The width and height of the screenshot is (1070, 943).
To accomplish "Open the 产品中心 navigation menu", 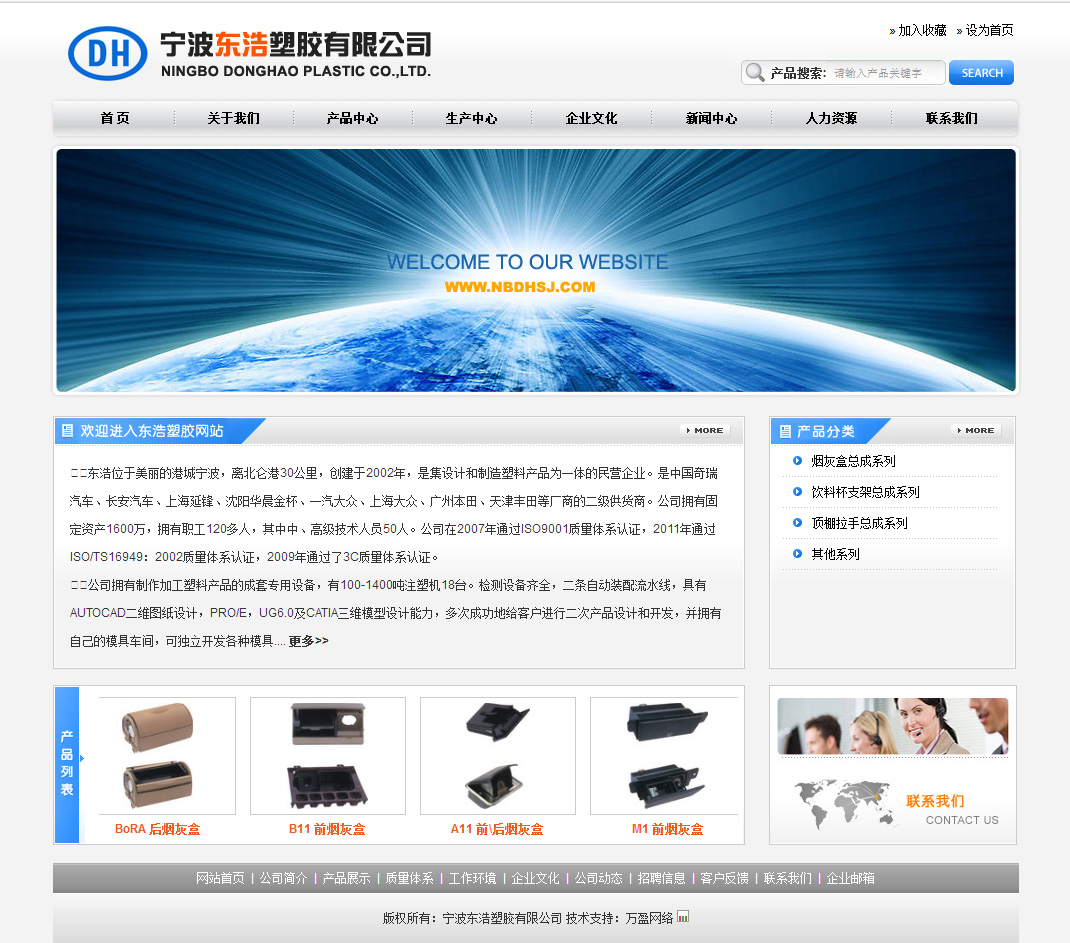I will pos(352,118).
